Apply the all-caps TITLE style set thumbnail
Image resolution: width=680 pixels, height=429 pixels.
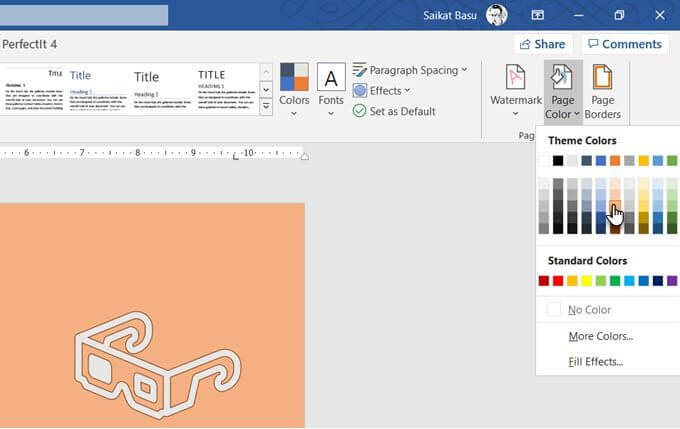click(225, 89)
